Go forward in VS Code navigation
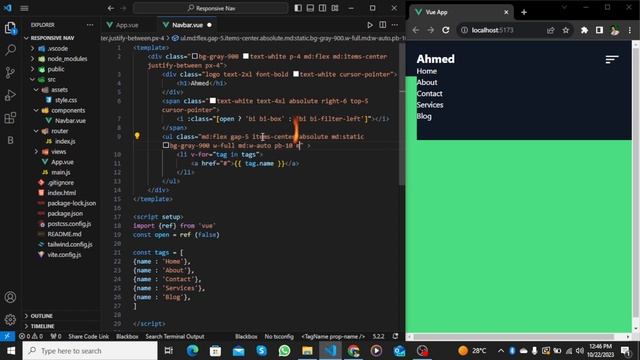 (x=123, y=8)
